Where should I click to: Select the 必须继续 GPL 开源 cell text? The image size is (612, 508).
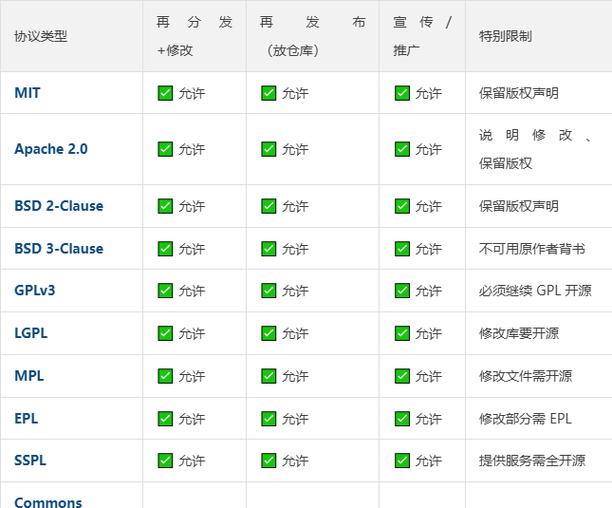coord(535,290)
